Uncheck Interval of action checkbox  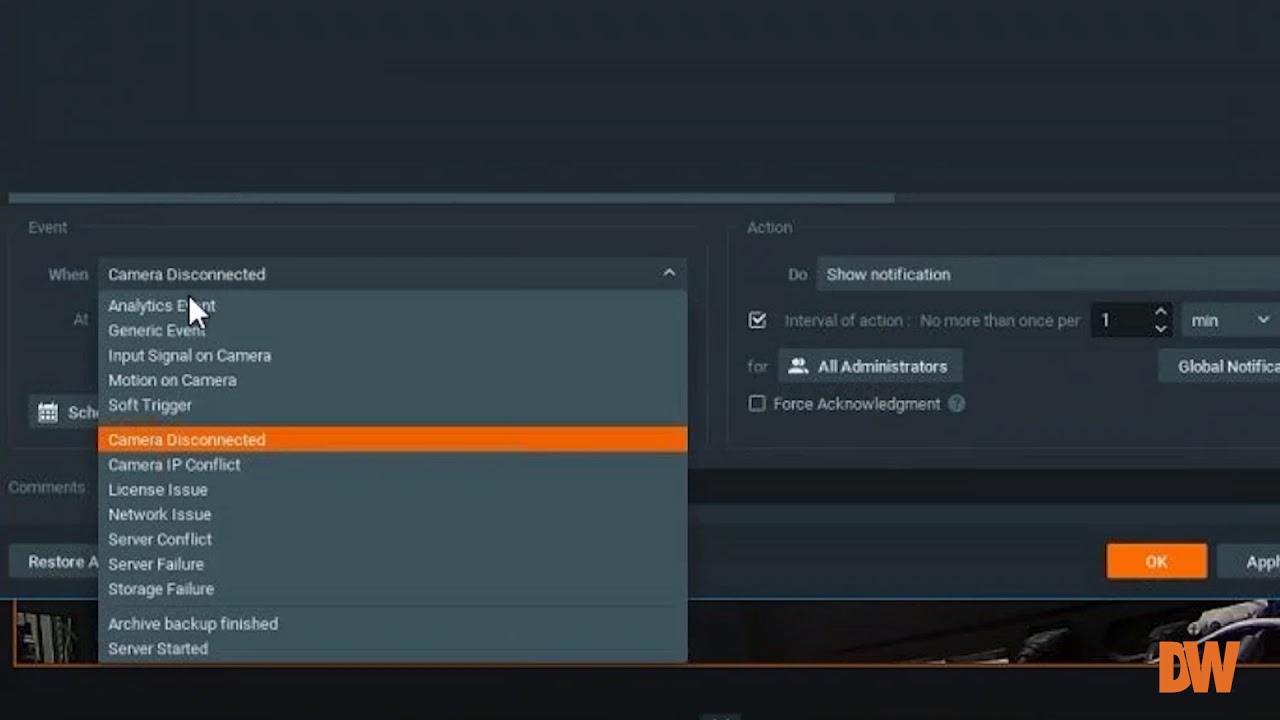pyautogui.click(x=757, y=321)
